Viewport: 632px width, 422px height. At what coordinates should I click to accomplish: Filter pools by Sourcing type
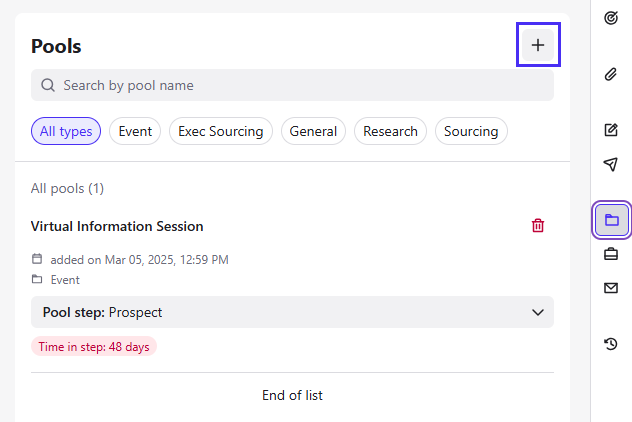click(471, 131)
